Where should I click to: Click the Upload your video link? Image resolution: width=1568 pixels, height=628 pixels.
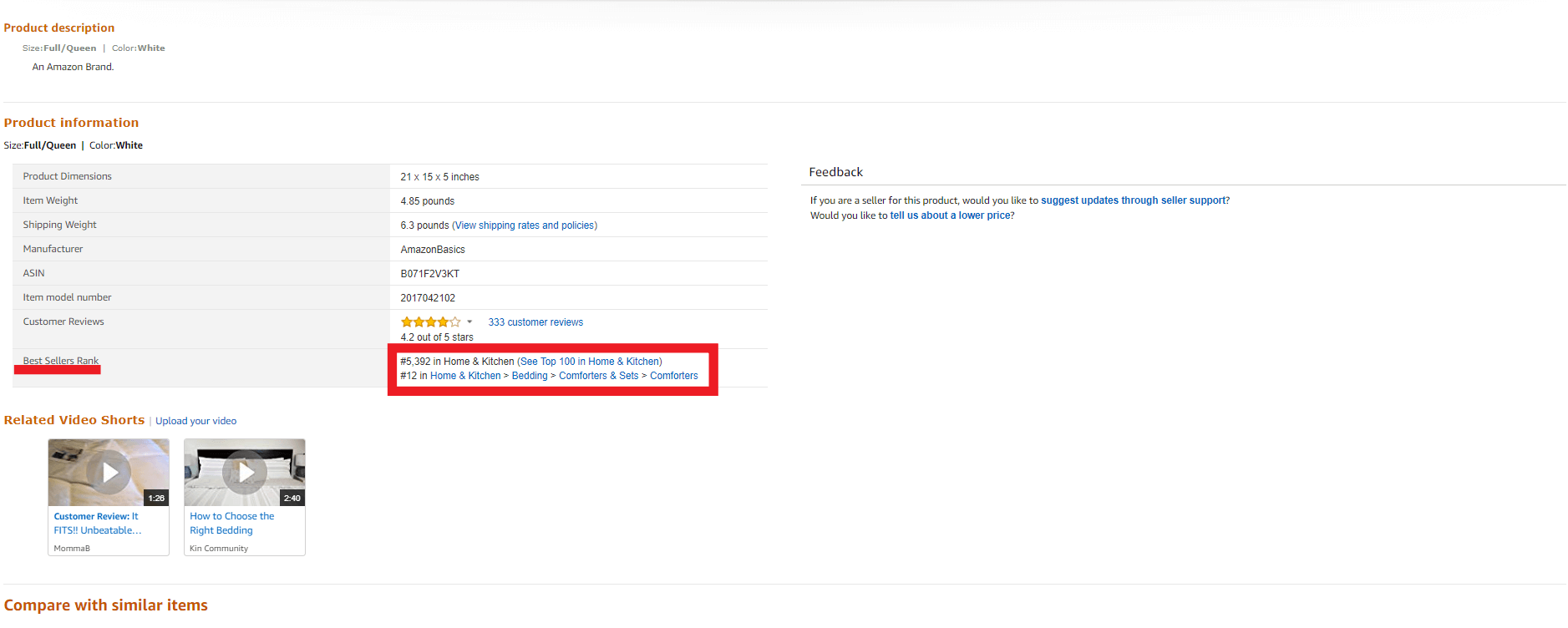point(195,421)
